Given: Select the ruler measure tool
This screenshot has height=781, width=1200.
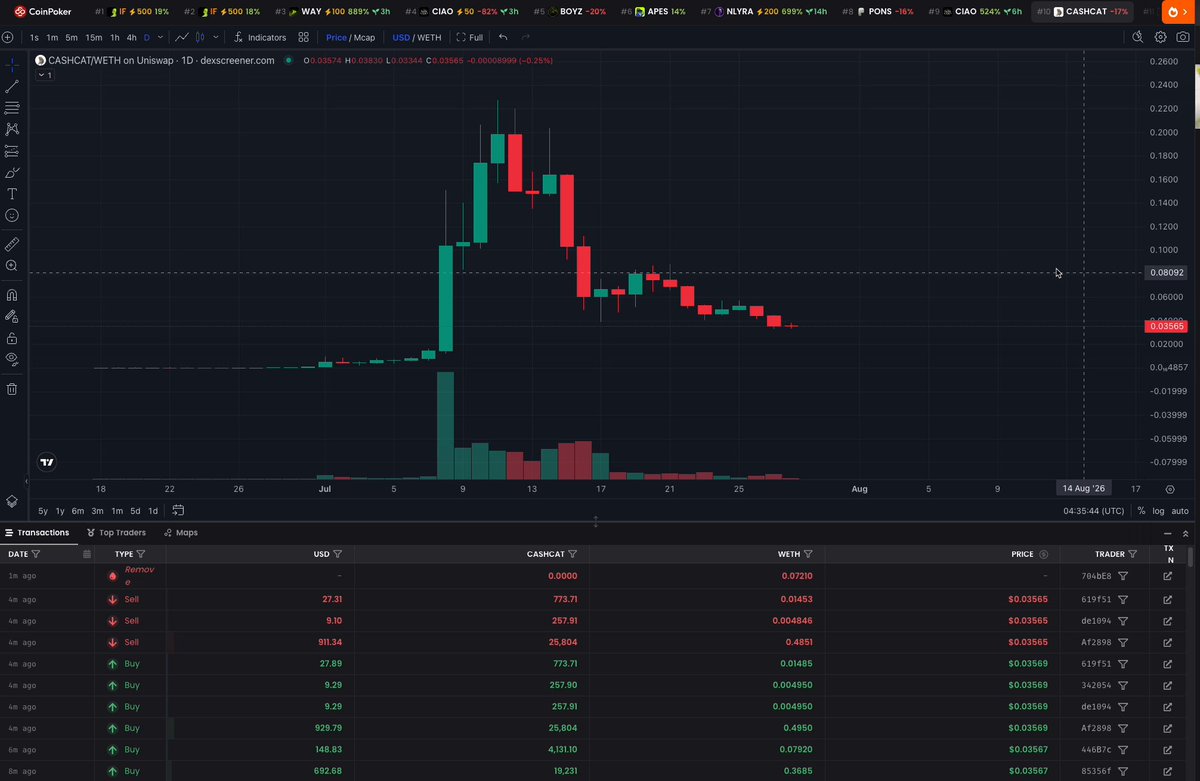Looking at the screenshot, I should (x=12, y=244).
